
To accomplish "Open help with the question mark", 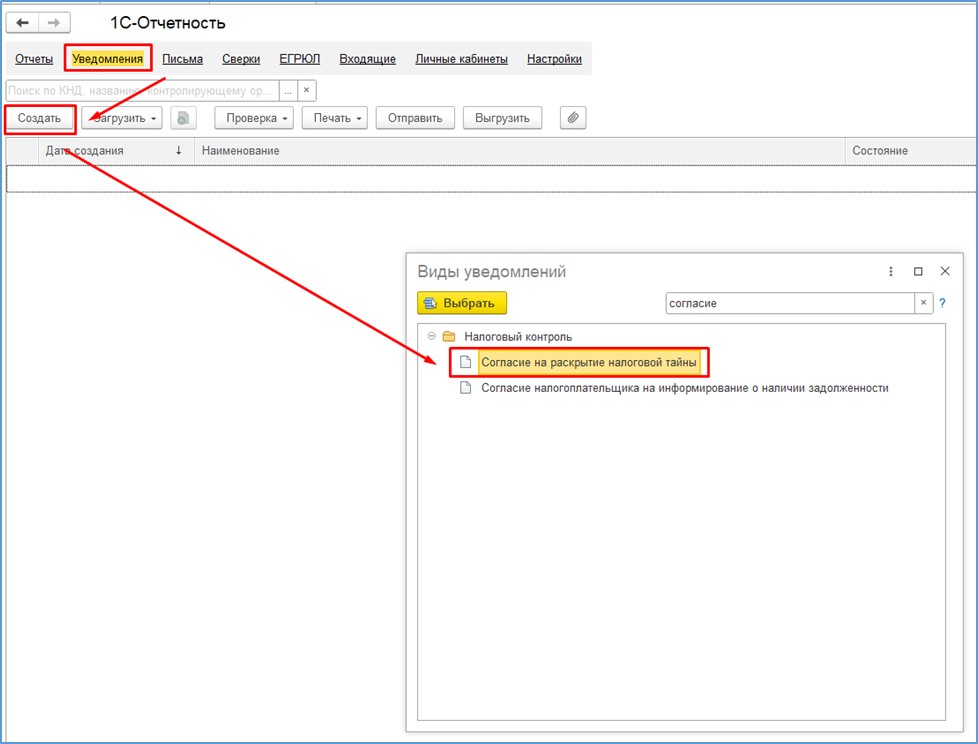I will [942, 303].
